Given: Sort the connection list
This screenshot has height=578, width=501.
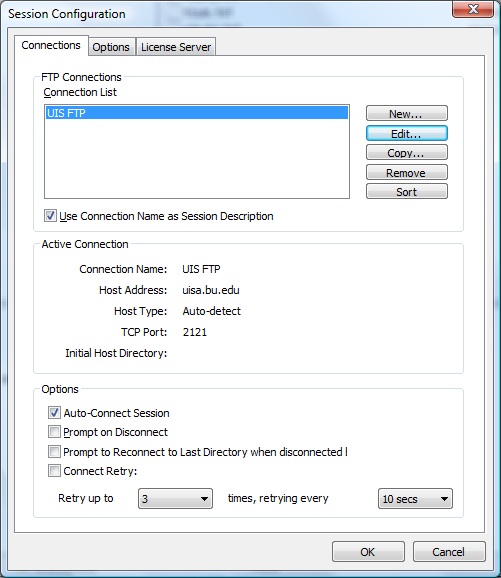Looking at the screenshot, I should pyautogui.click(x=407, y=192).
